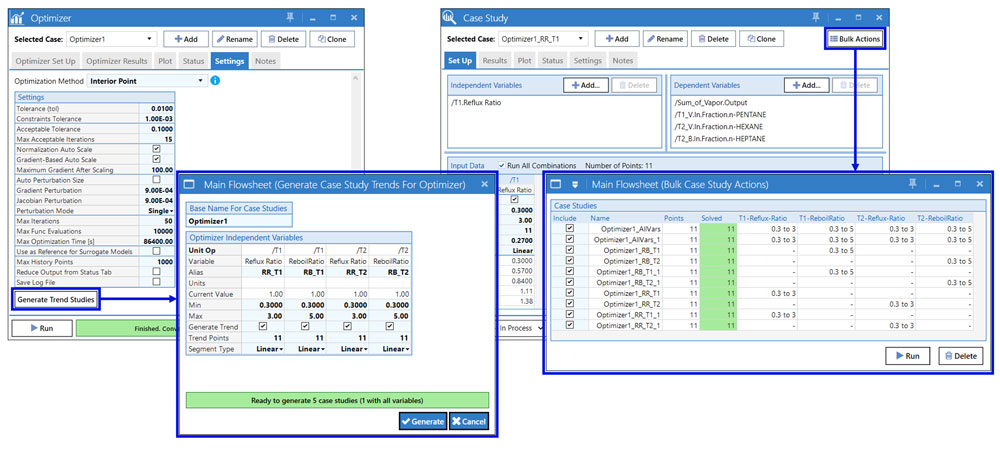1000x450 pixels.
Task: Click the Optimizer window title icon
Action: coord(18,18)
